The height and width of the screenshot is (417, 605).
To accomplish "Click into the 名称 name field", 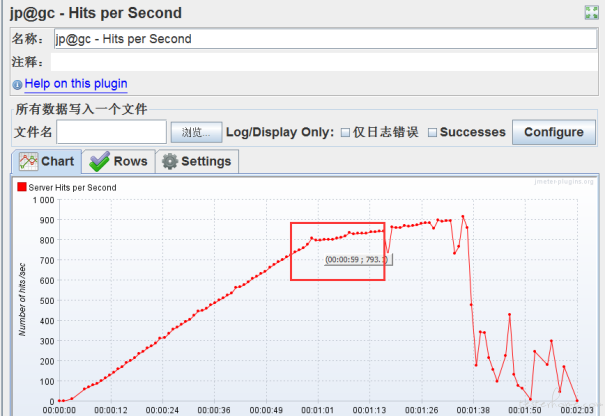I will coord(320,39).
